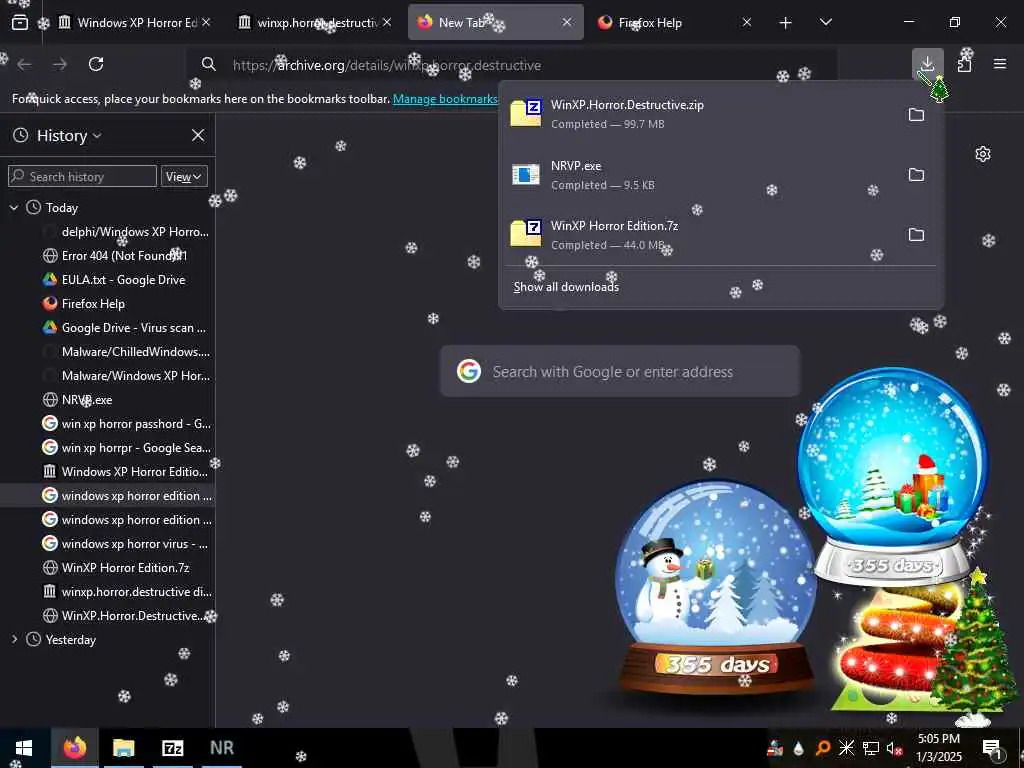Image resolution: width=1024 pixels, height=768 pixels.
Task: Collapse the Today history group
Action: pyautogui.click(x=14, y=208)
